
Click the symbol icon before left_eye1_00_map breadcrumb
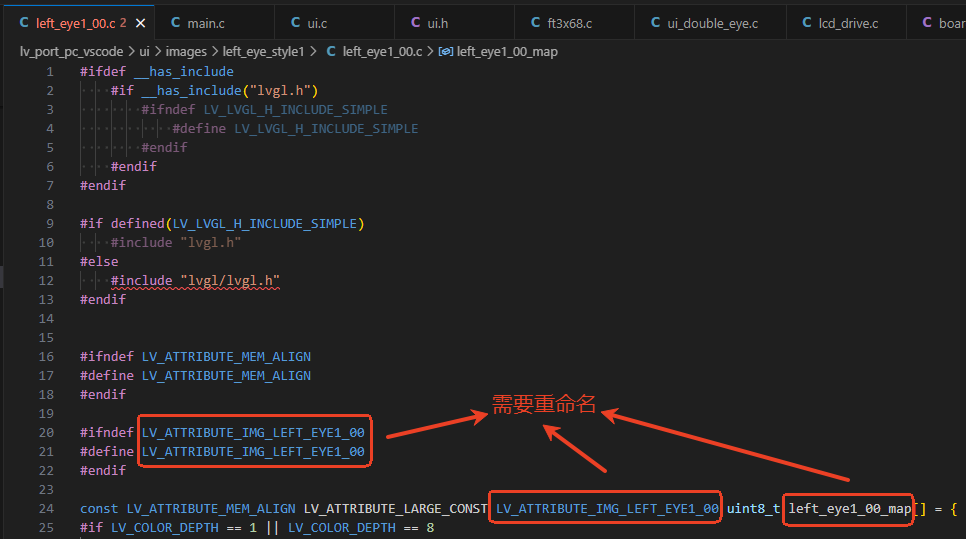click(445, 52)
